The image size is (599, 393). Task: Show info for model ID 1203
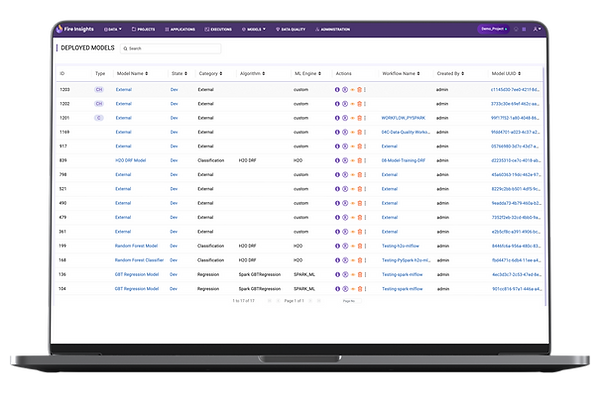point(337,90)
